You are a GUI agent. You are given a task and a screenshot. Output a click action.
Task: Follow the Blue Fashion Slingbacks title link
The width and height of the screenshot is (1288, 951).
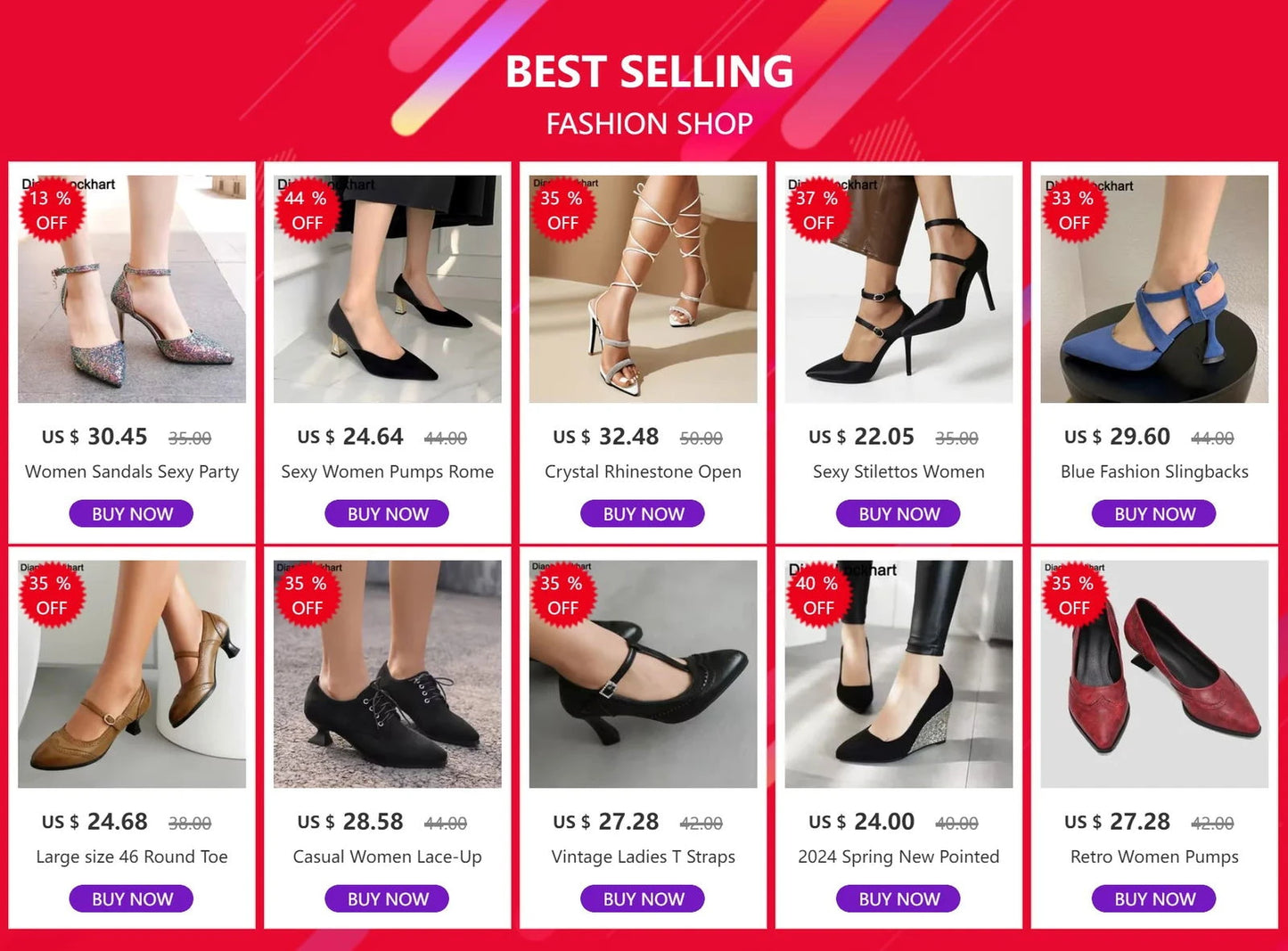[x=1154, y=472]
